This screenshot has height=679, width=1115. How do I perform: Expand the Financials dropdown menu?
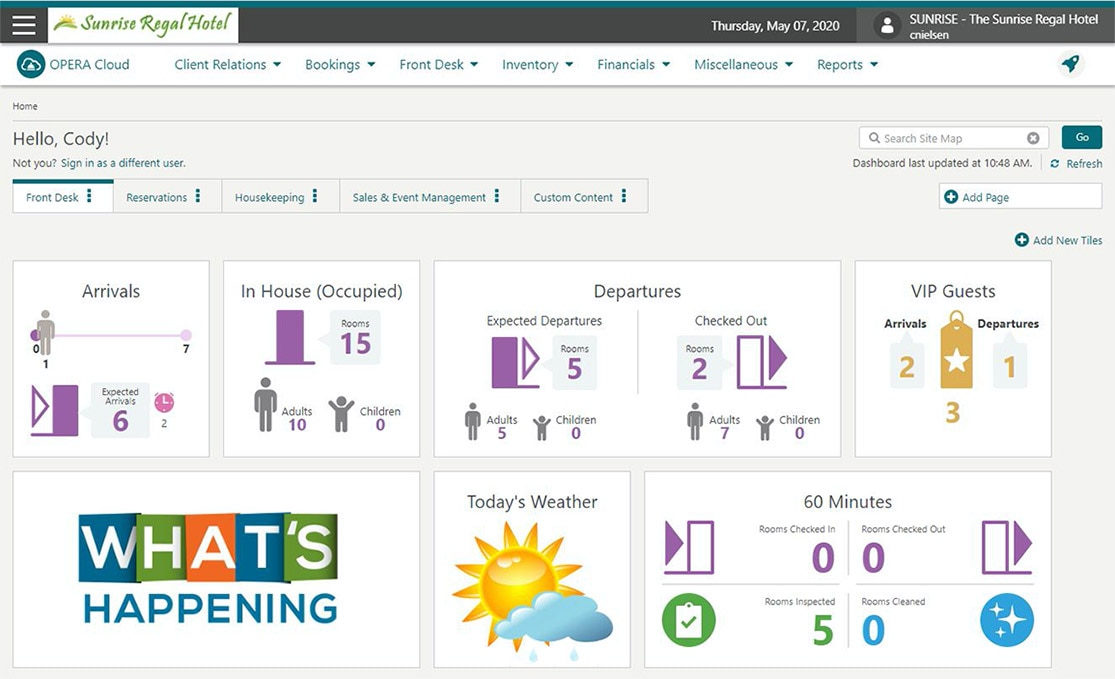click(633, 65)
